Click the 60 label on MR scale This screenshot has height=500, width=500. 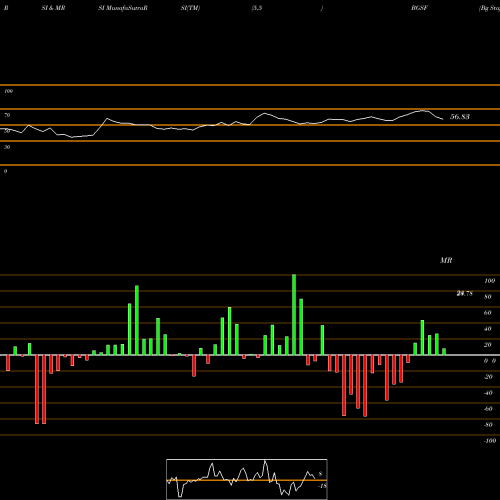488,313
